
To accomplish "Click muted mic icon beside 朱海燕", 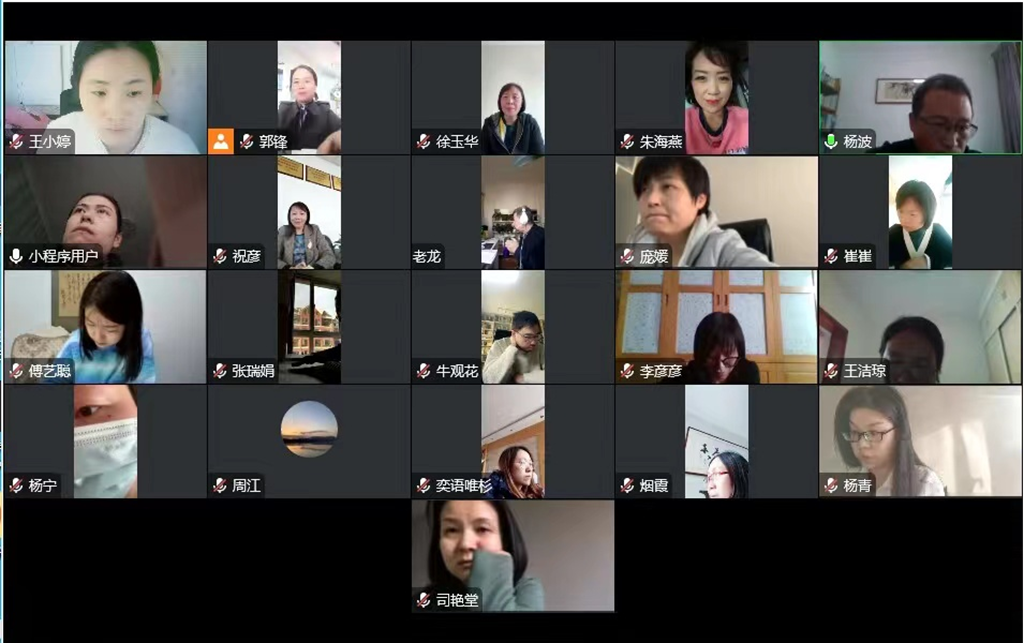I will 628,142.
